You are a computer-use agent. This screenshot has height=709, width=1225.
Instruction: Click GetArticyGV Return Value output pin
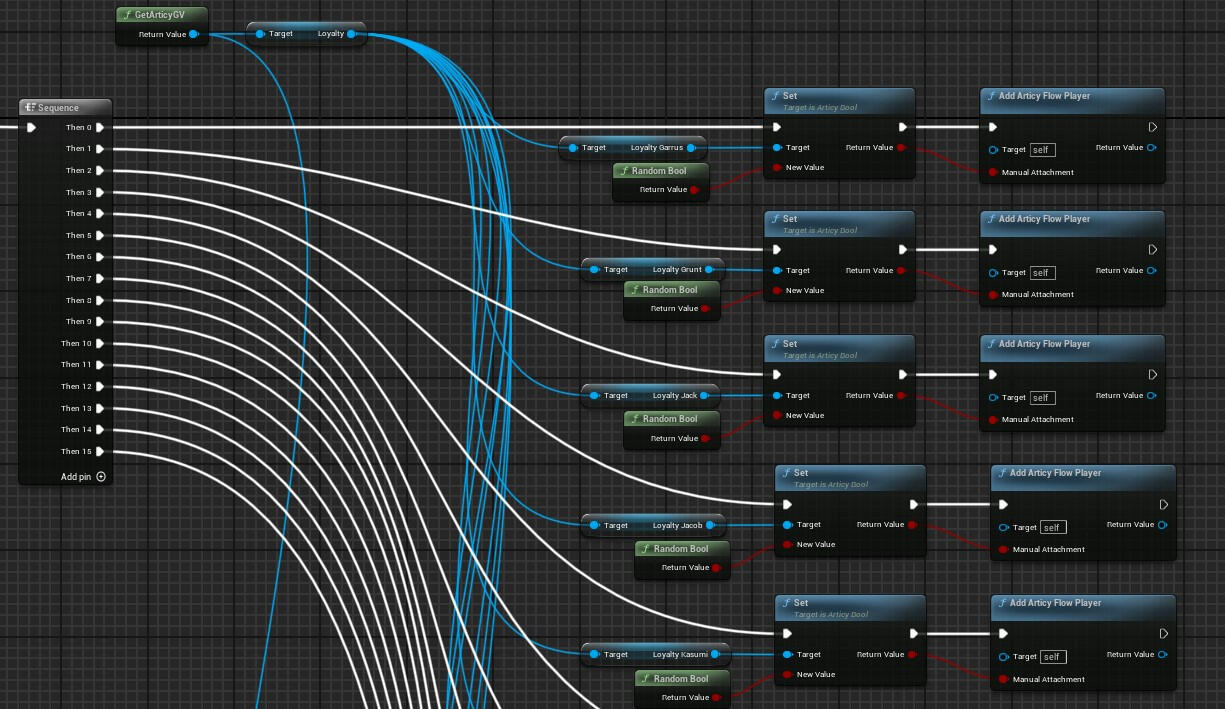click(194, 34)
